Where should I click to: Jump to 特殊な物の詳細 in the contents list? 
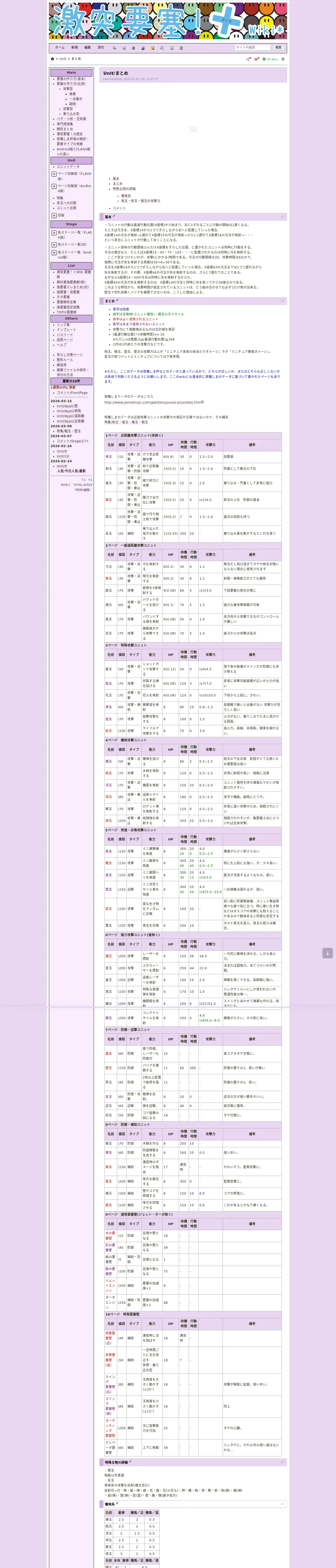coord(124,189)
